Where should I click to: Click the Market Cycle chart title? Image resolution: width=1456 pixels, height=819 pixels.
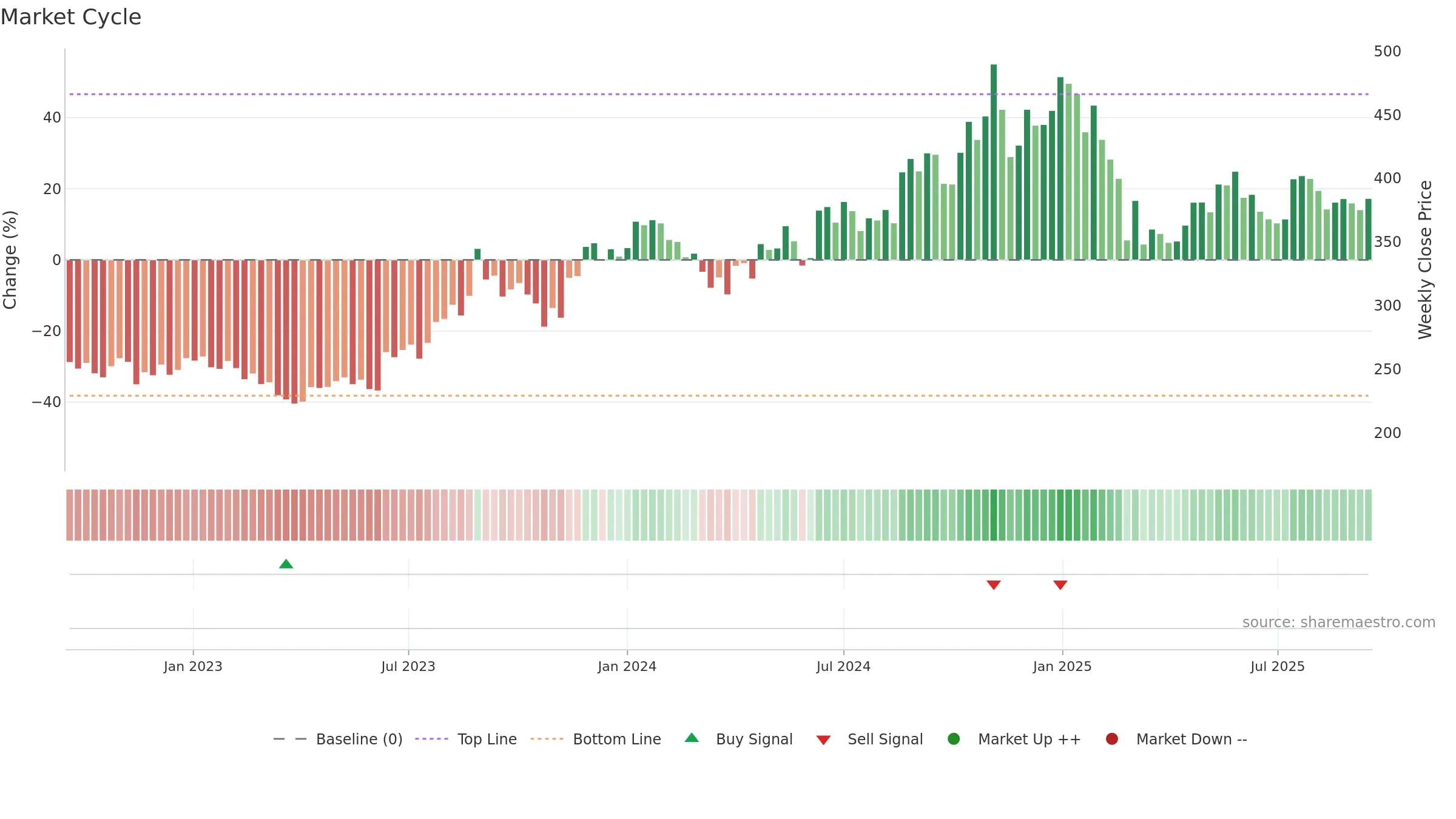[x=71, y=17]
